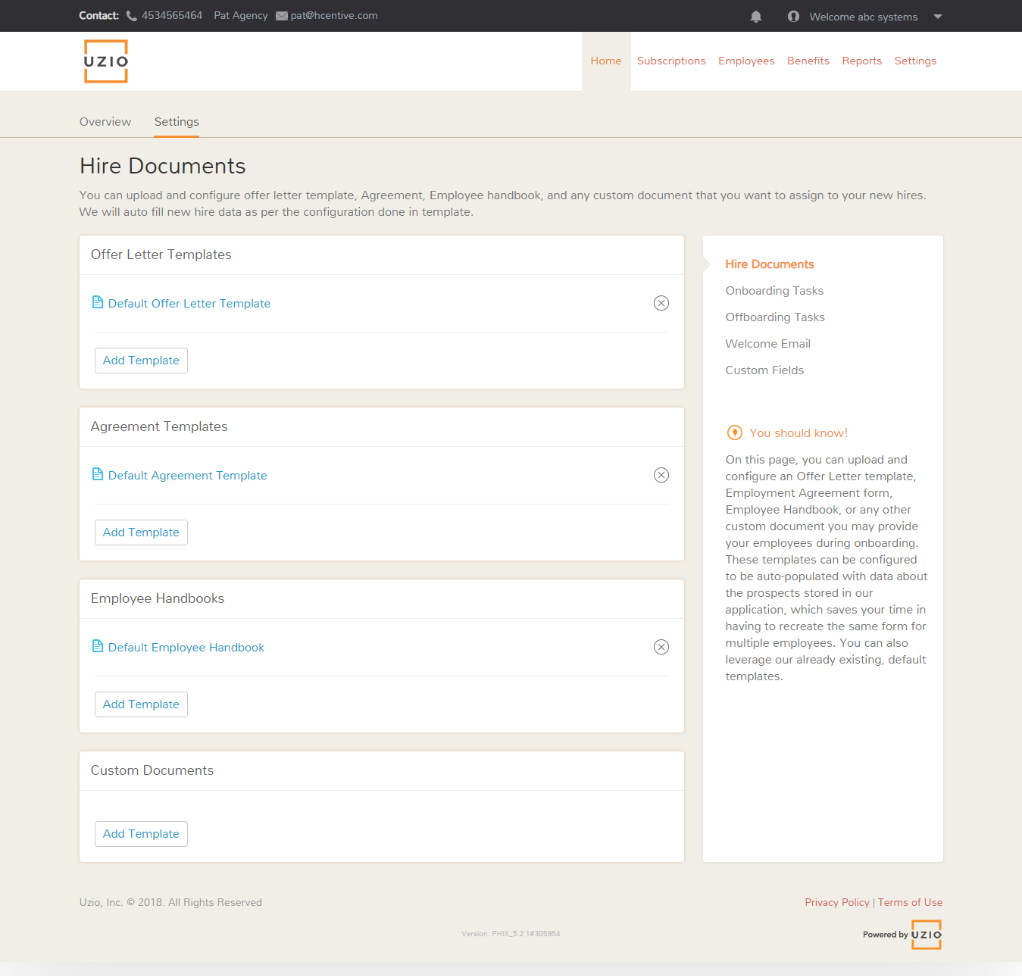Click the UZIO logo in header
Viewport: 1022px width, 976px height.
[106, 61]
